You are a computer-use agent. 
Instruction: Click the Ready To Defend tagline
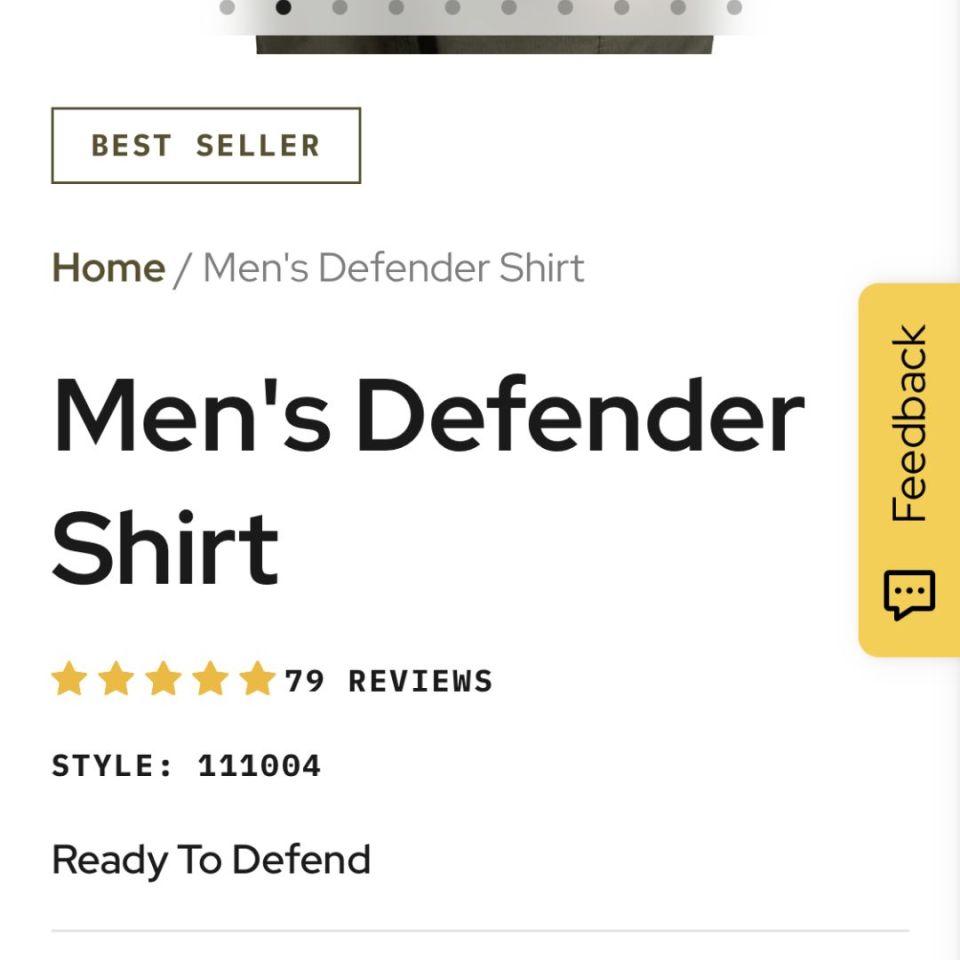tap(211, 858)
